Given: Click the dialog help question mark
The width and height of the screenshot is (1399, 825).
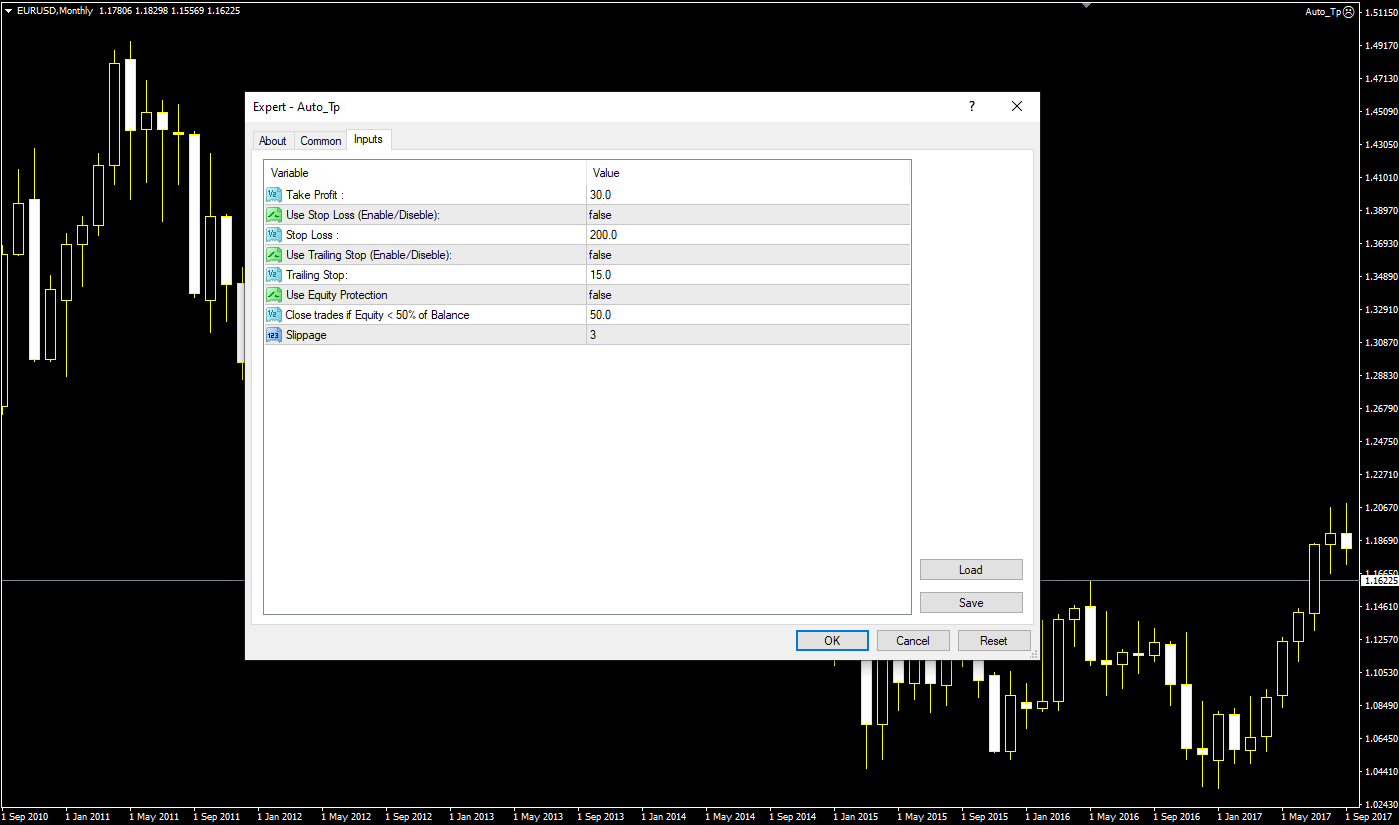Looking at the screenshot, I should click(971, 107).
